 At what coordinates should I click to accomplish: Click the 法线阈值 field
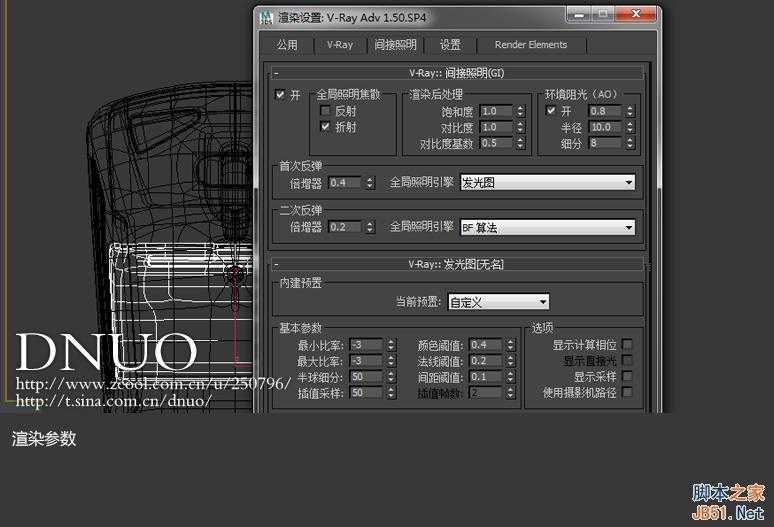click(x=486, y=361)
